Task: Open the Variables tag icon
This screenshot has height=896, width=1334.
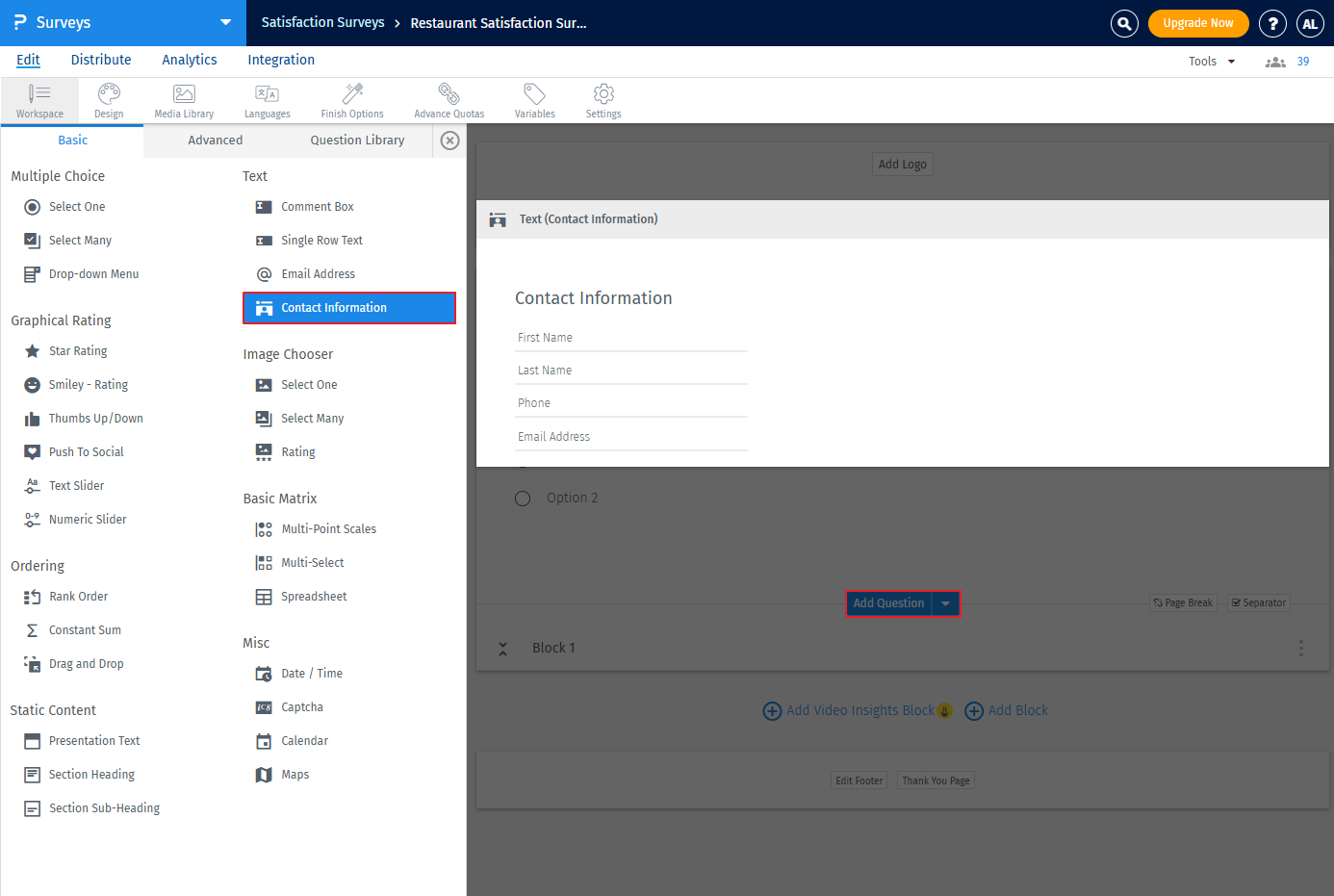Action: (x=534, y=100)
